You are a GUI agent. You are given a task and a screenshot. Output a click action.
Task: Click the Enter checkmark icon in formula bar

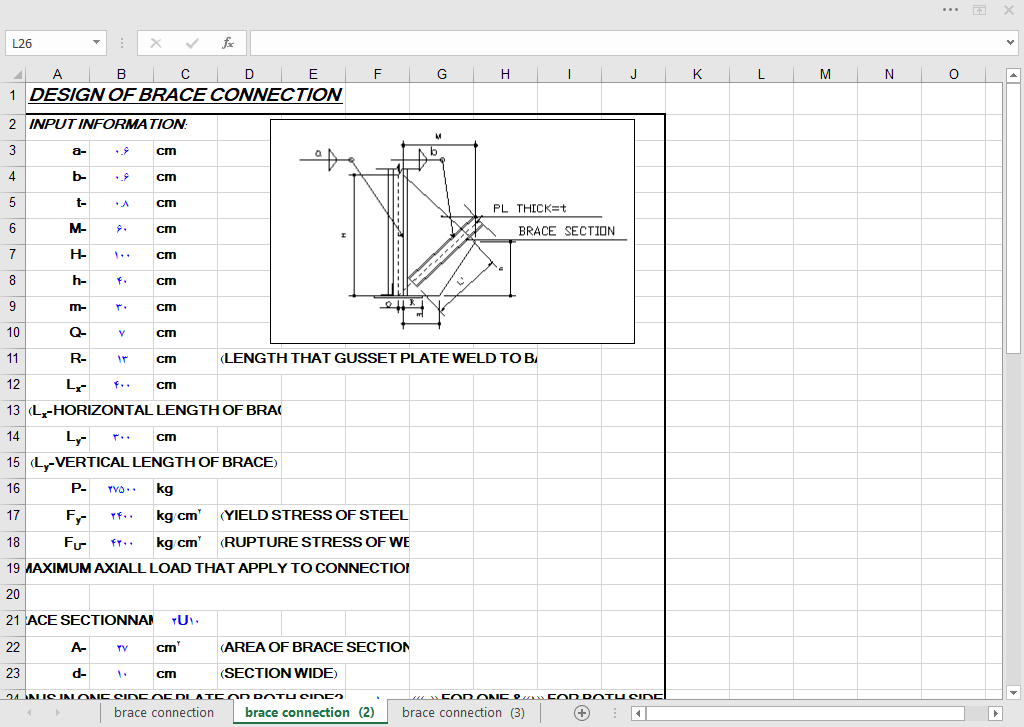coord(191,43)
